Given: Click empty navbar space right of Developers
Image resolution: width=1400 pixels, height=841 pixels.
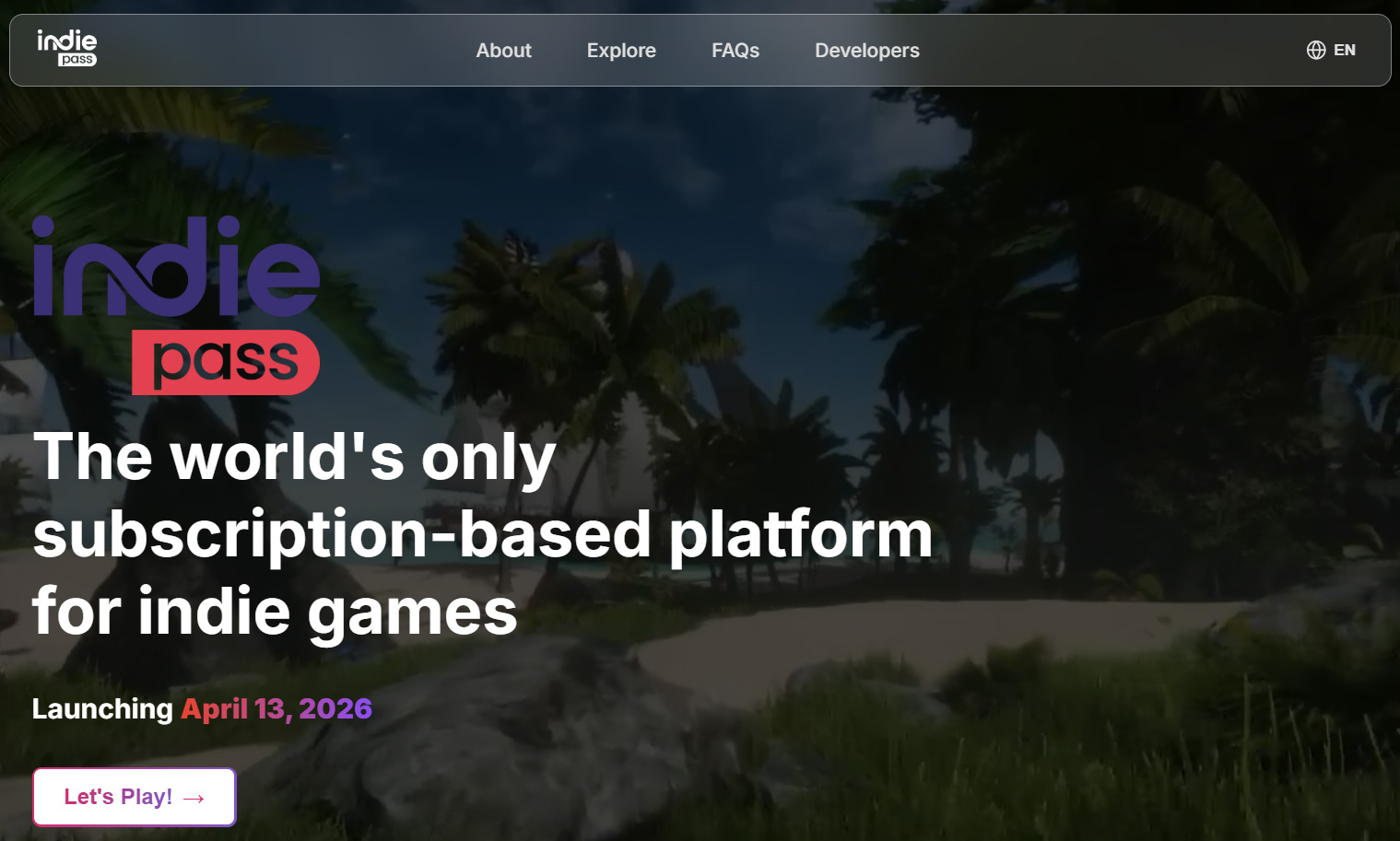Looking at the screenshot, I should coord(1106,51).
